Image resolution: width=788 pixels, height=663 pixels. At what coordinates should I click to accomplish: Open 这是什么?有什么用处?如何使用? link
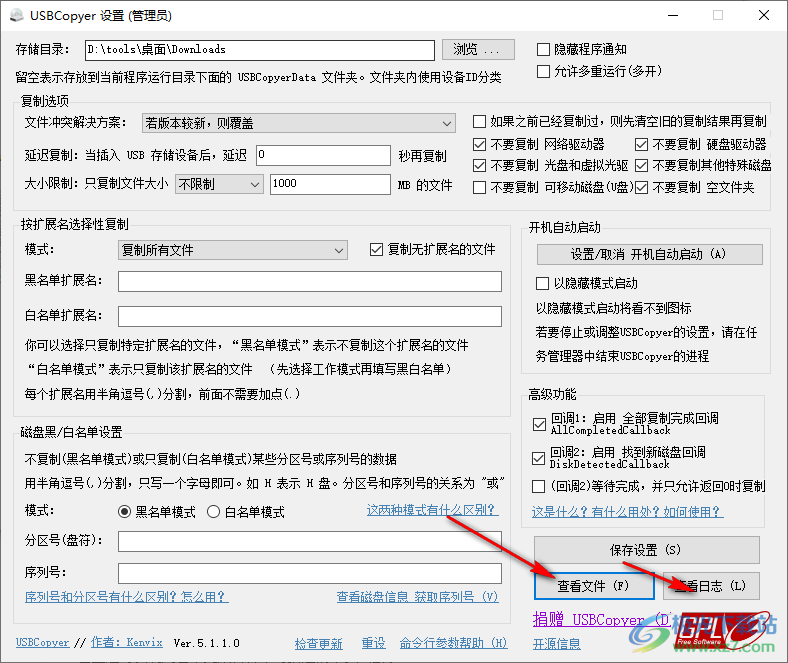tap(627, 512)
